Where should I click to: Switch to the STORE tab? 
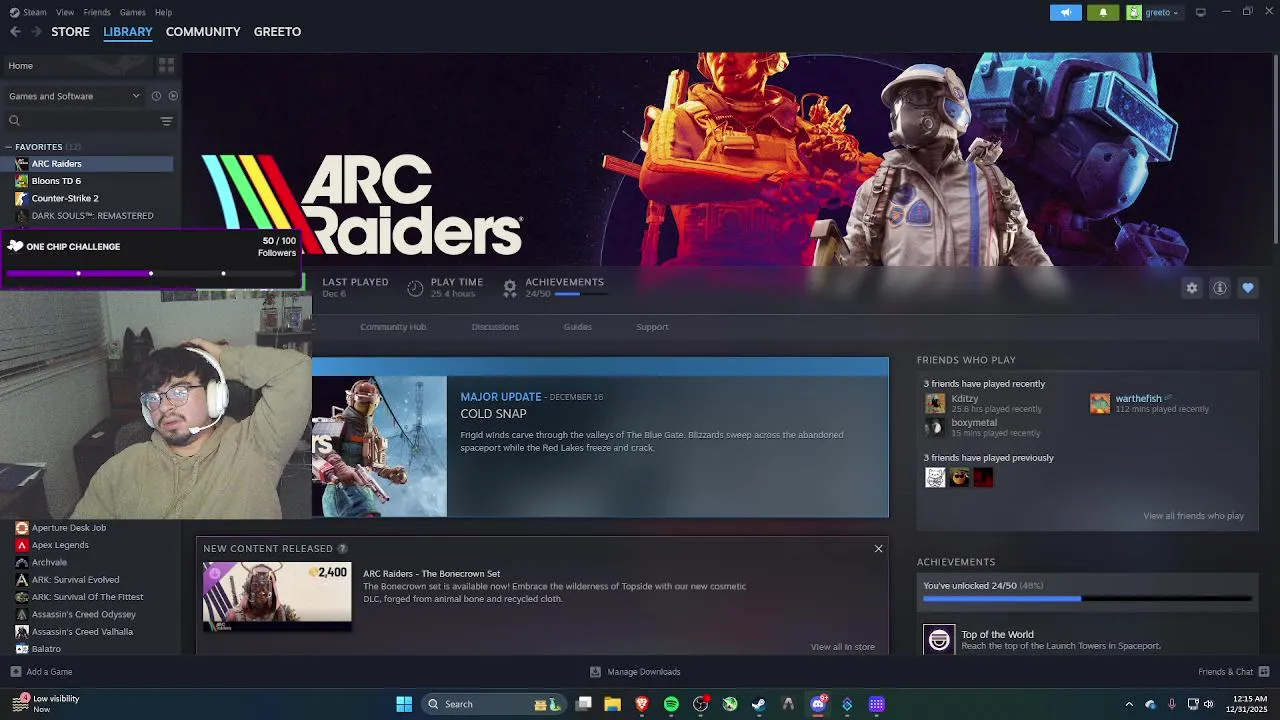point(70,32)
